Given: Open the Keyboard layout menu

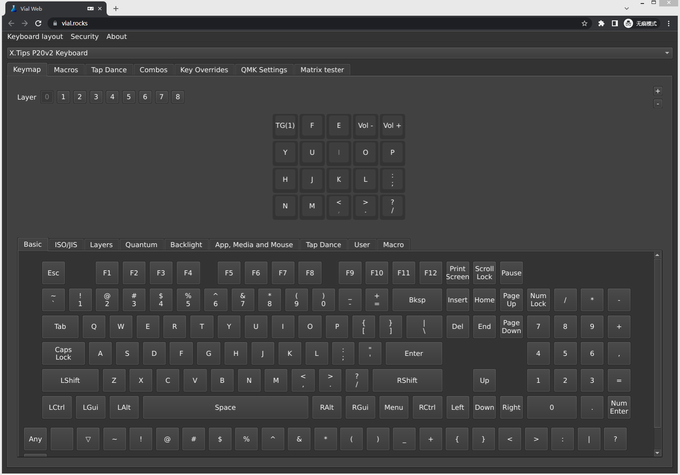Looking at the screenshot, I should tap(35, 37).
